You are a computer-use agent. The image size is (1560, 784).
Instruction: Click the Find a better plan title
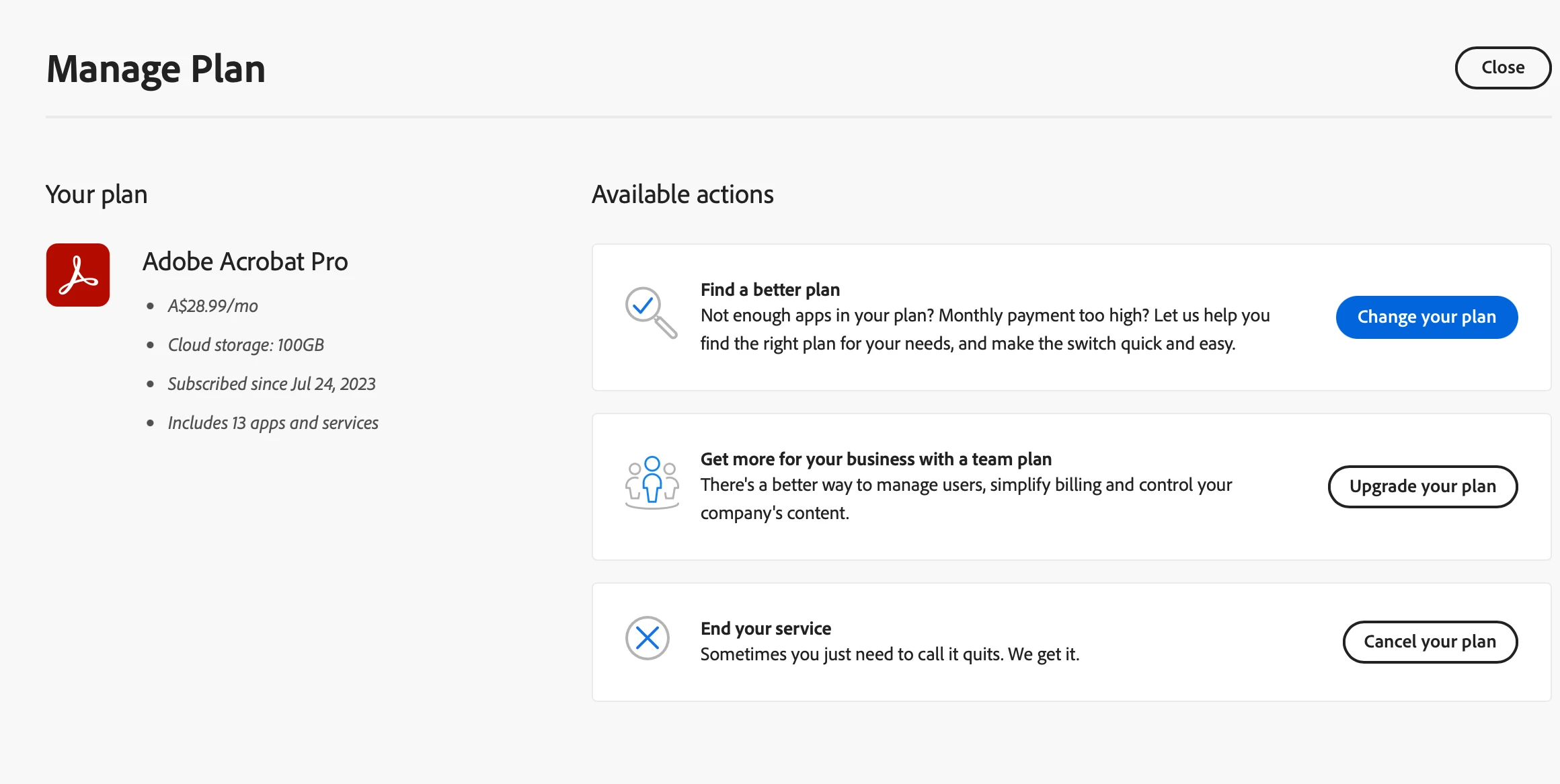click(x=770, y=290)
